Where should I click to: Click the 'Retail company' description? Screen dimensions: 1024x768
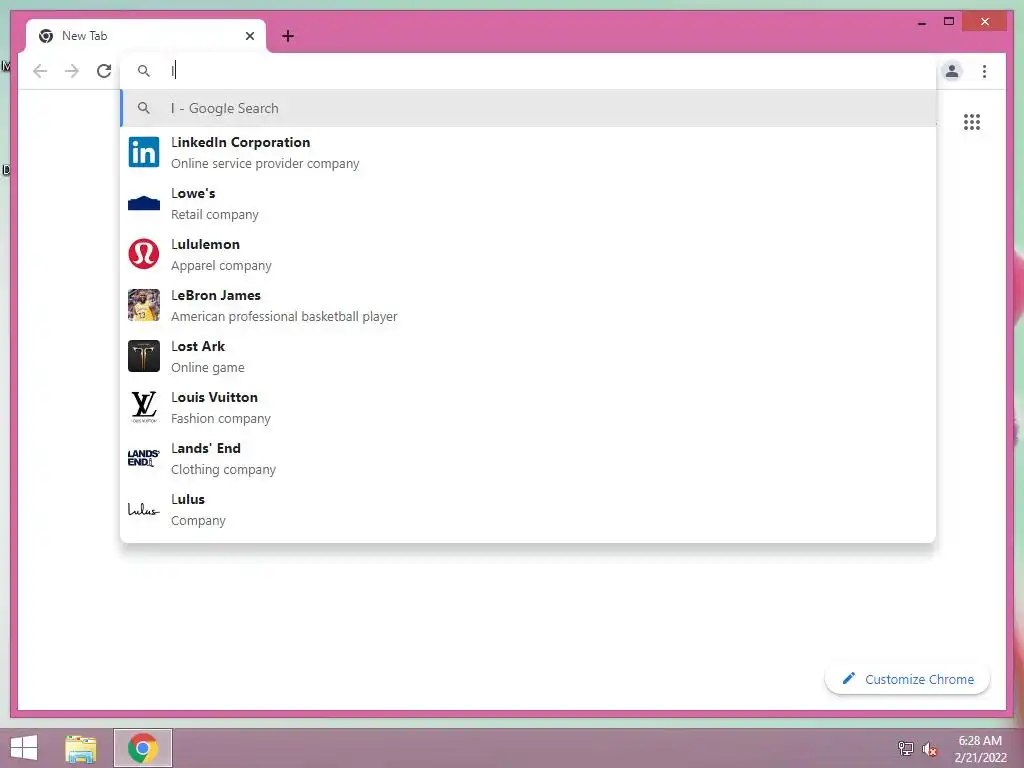[x=215, y=215]
